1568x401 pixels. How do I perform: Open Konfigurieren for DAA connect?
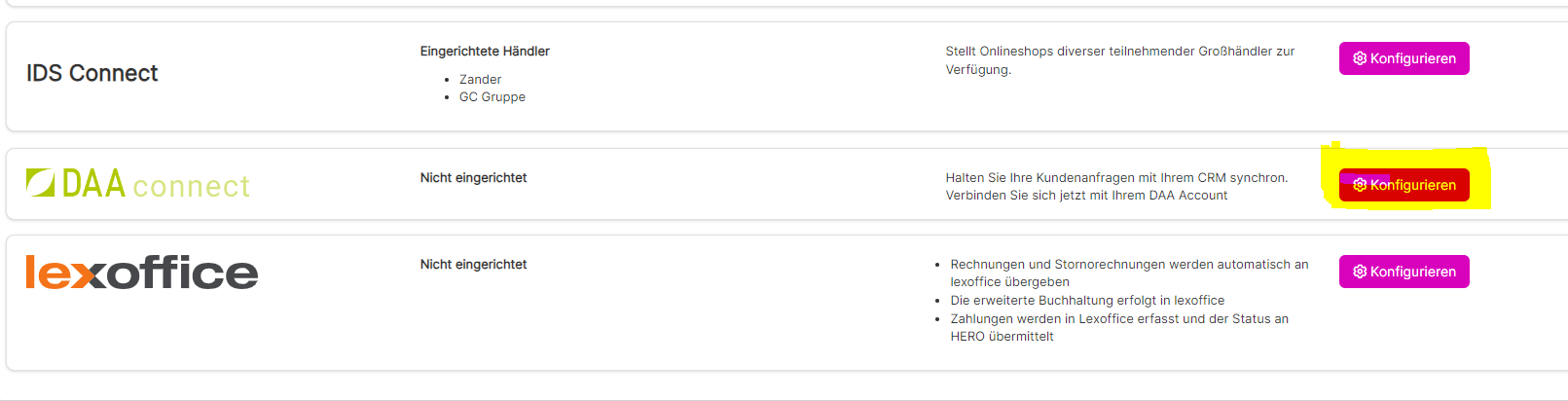click(1404, 185)
